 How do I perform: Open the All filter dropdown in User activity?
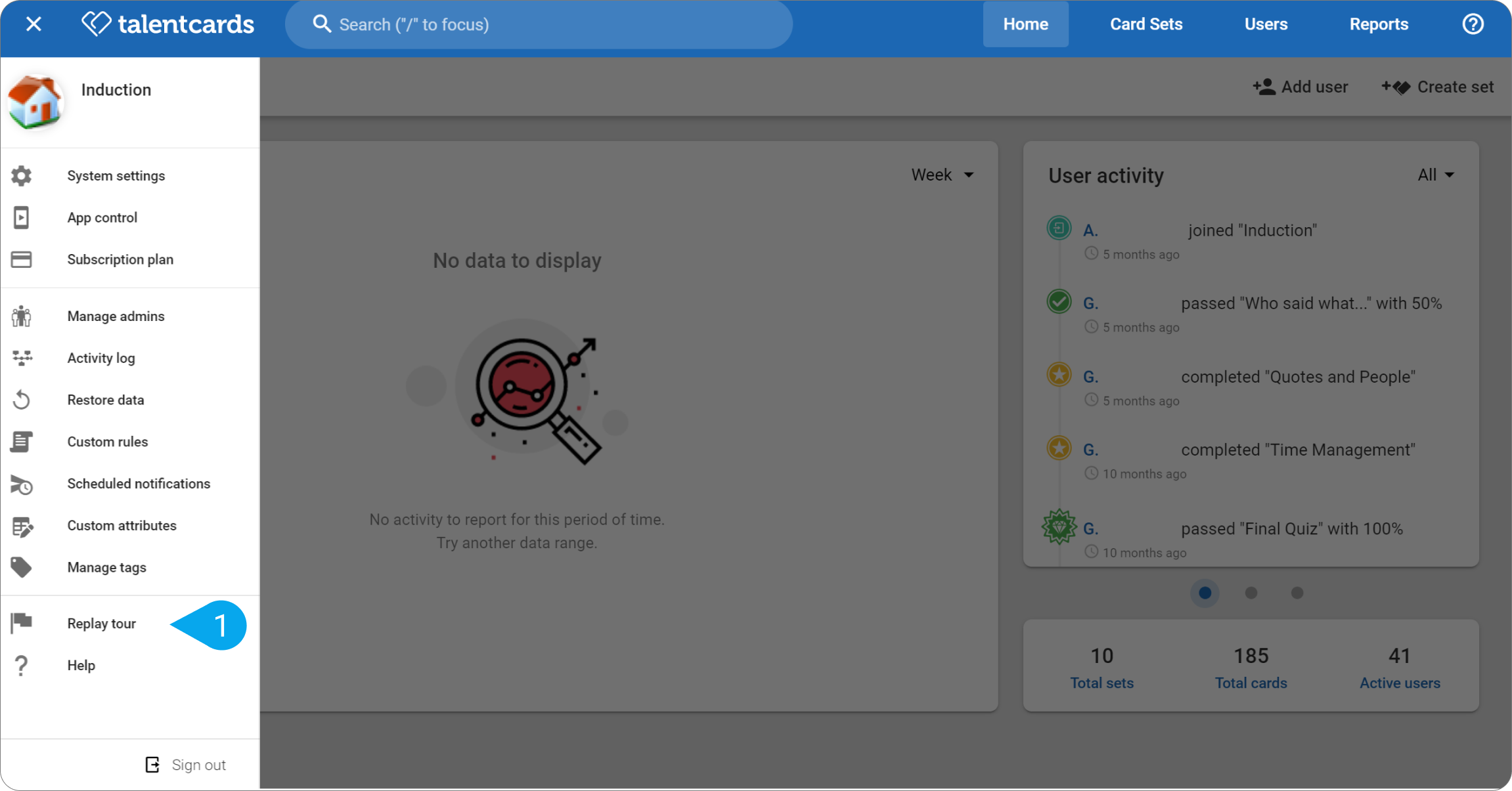(x=1435, y=175)
